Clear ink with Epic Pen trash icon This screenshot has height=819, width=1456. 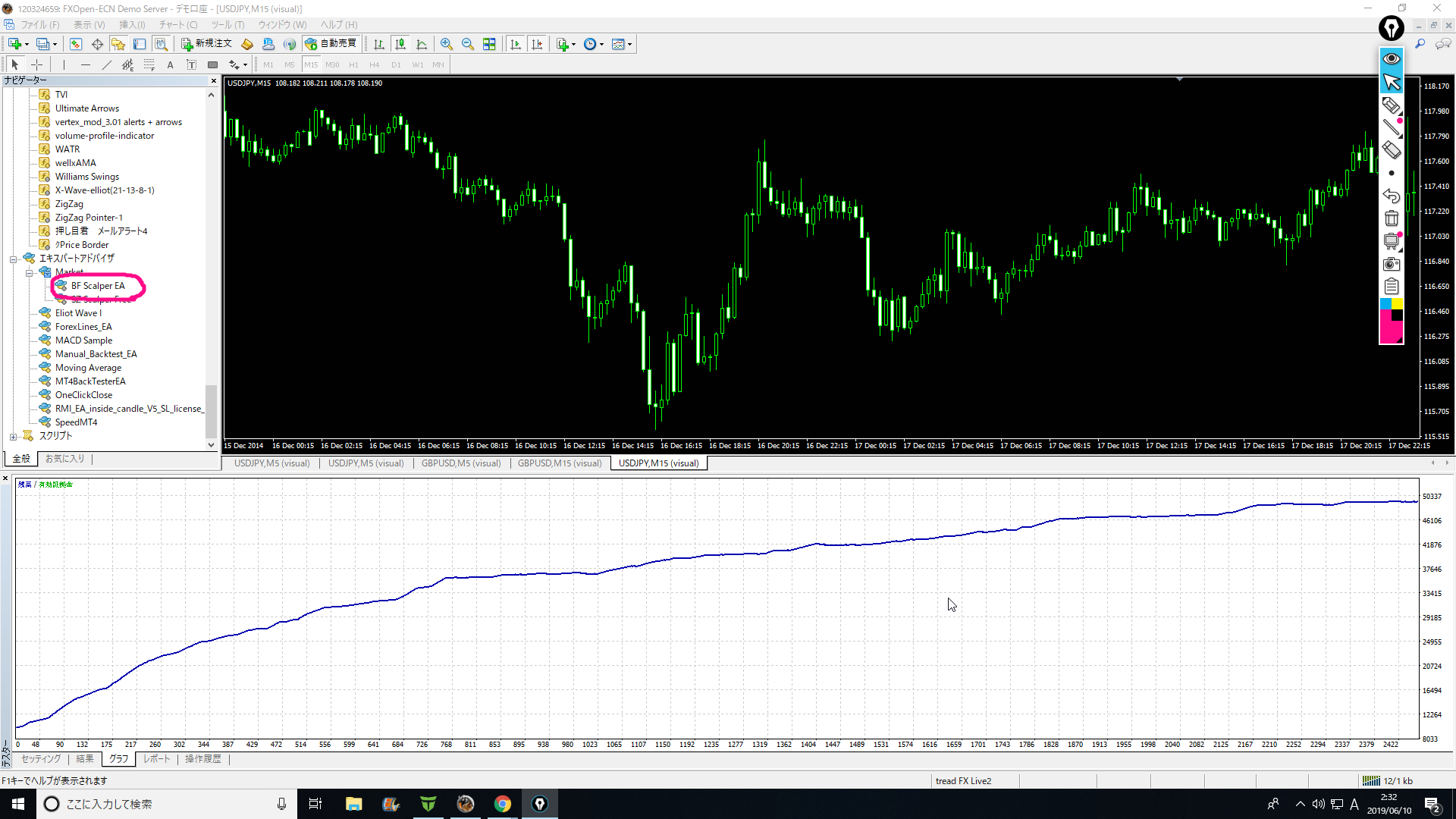pos(1391,218)
